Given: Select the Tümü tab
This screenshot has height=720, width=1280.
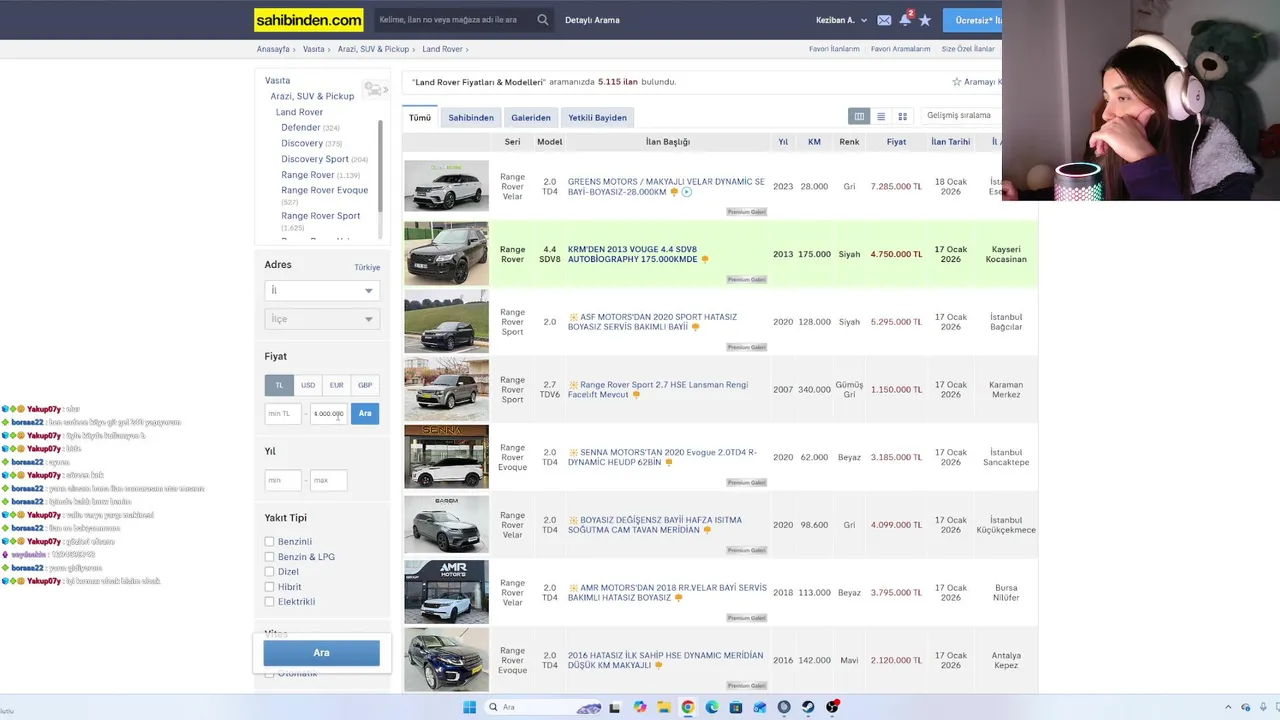Looking at the screenshot, I should (420, 117).
